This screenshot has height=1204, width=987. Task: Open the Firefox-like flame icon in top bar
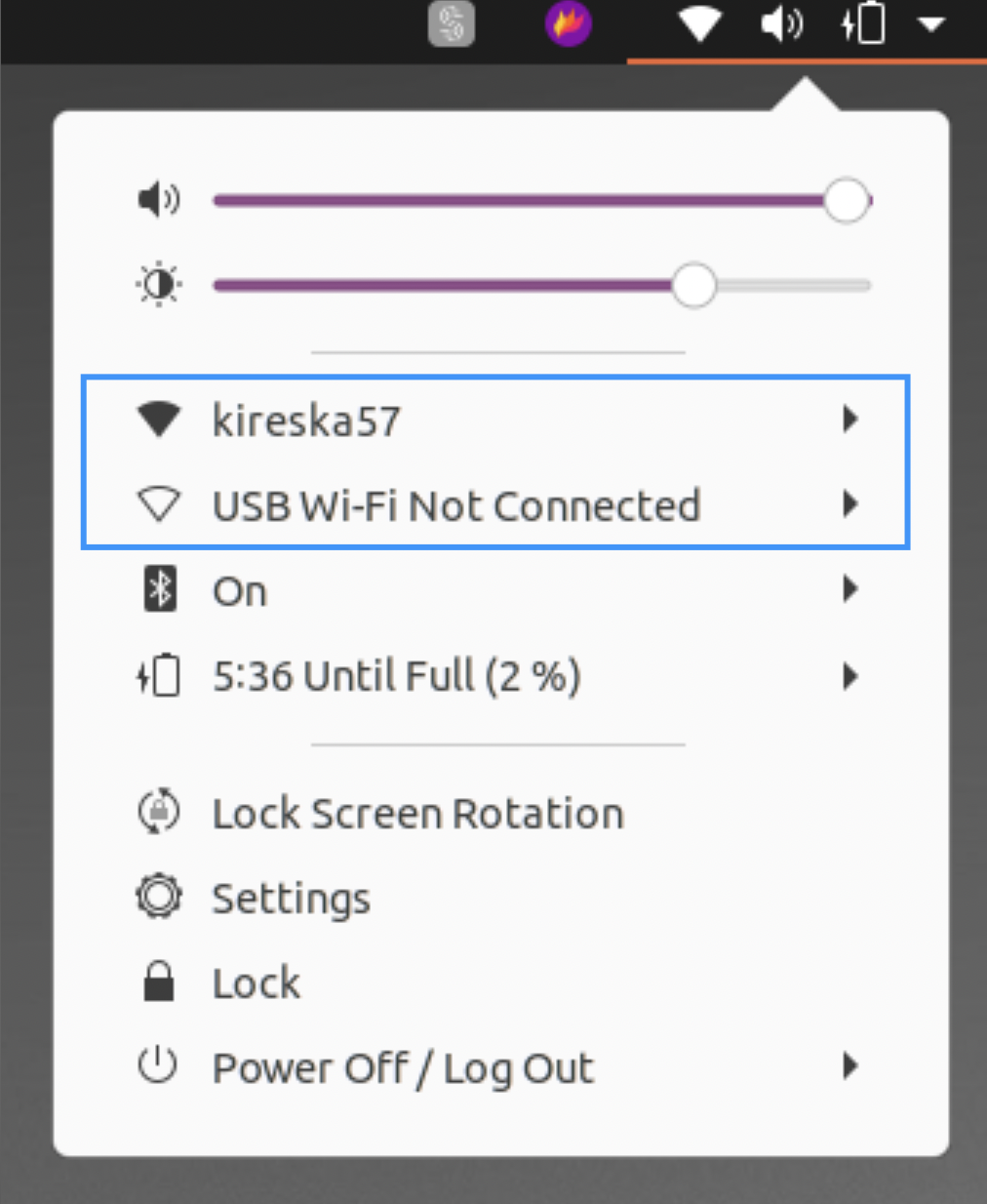coord(568,24)
